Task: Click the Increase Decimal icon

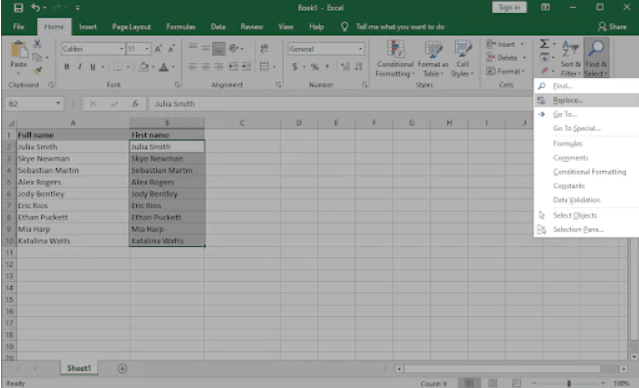Action: (345, 67)
